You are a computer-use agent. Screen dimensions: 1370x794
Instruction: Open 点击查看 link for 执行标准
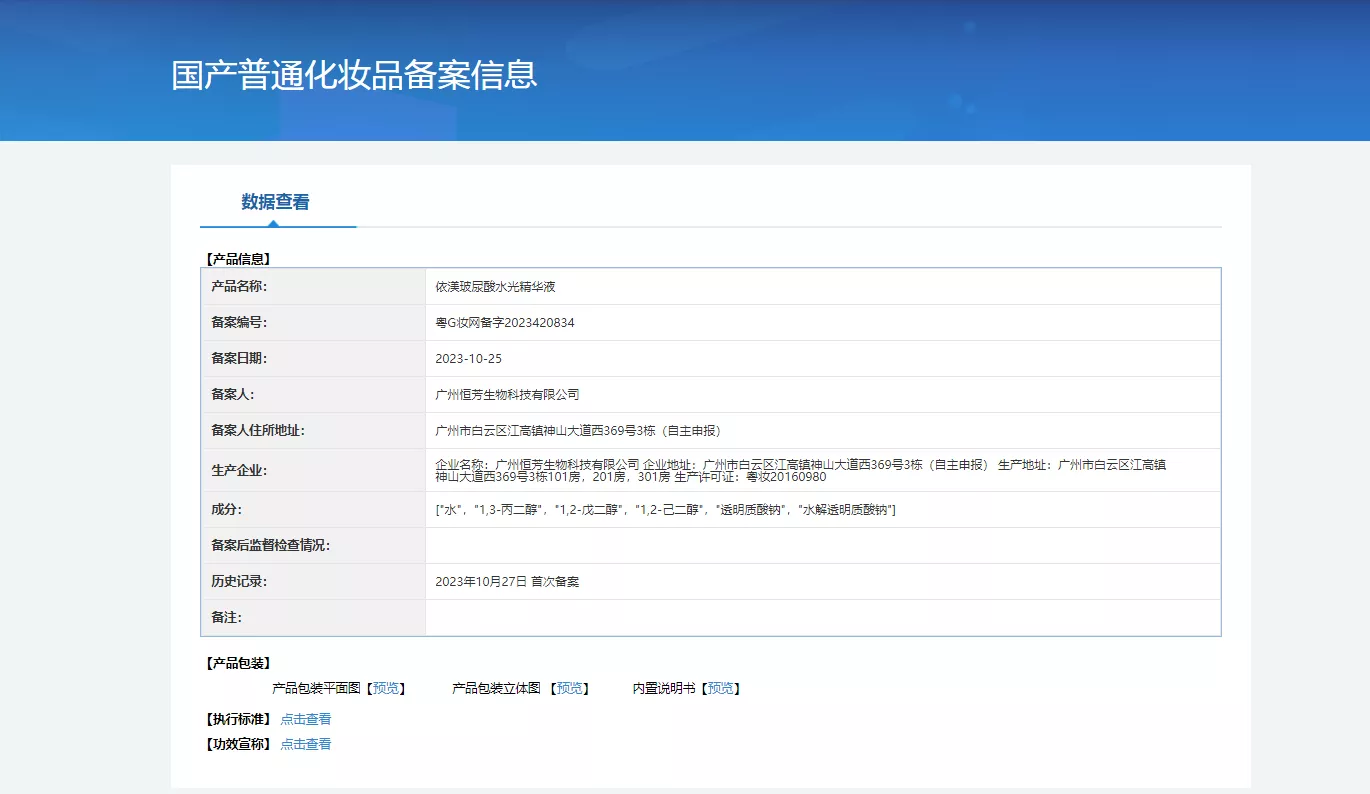pyautogui.click(x=305, y=719)
